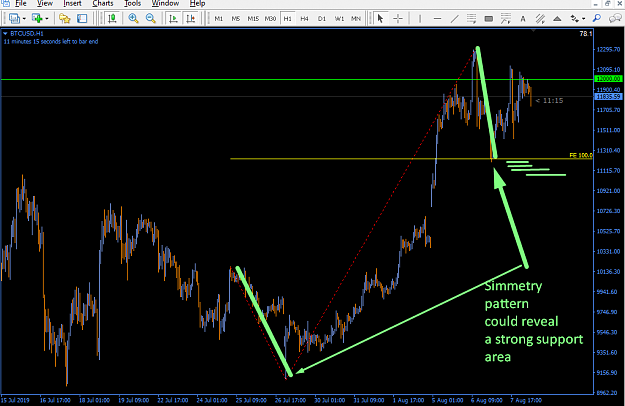Click the 78.1 value at chart corner
This screenshot has width=625, height=406.
pyautogui.click(x=586, y=34)
